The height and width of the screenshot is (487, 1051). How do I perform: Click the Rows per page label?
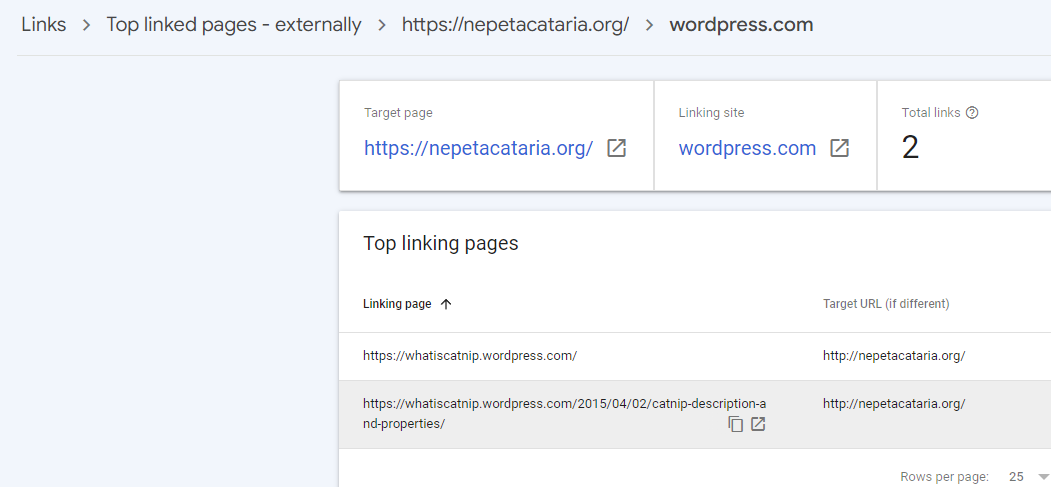(x=944, y=477)
